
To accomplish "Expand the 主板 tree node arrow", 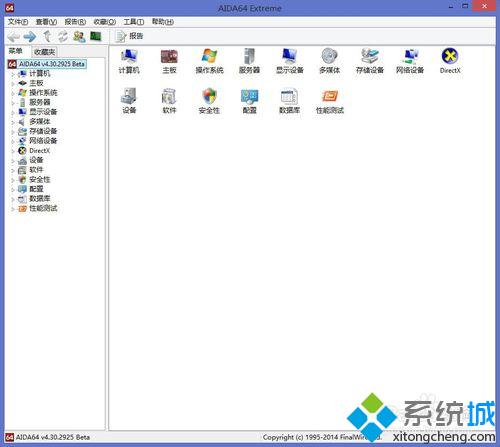I will tap(13, 84).
